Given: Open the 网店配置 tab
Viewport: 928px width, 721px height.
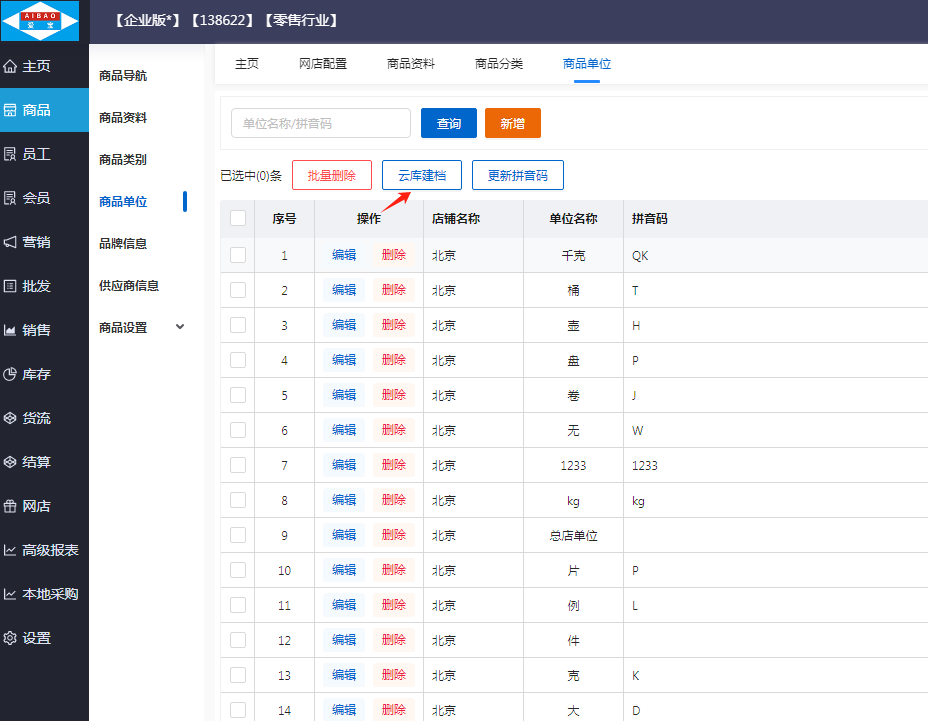Looking at the screenshot, I should pyautogui.click(x=323, y=64).
